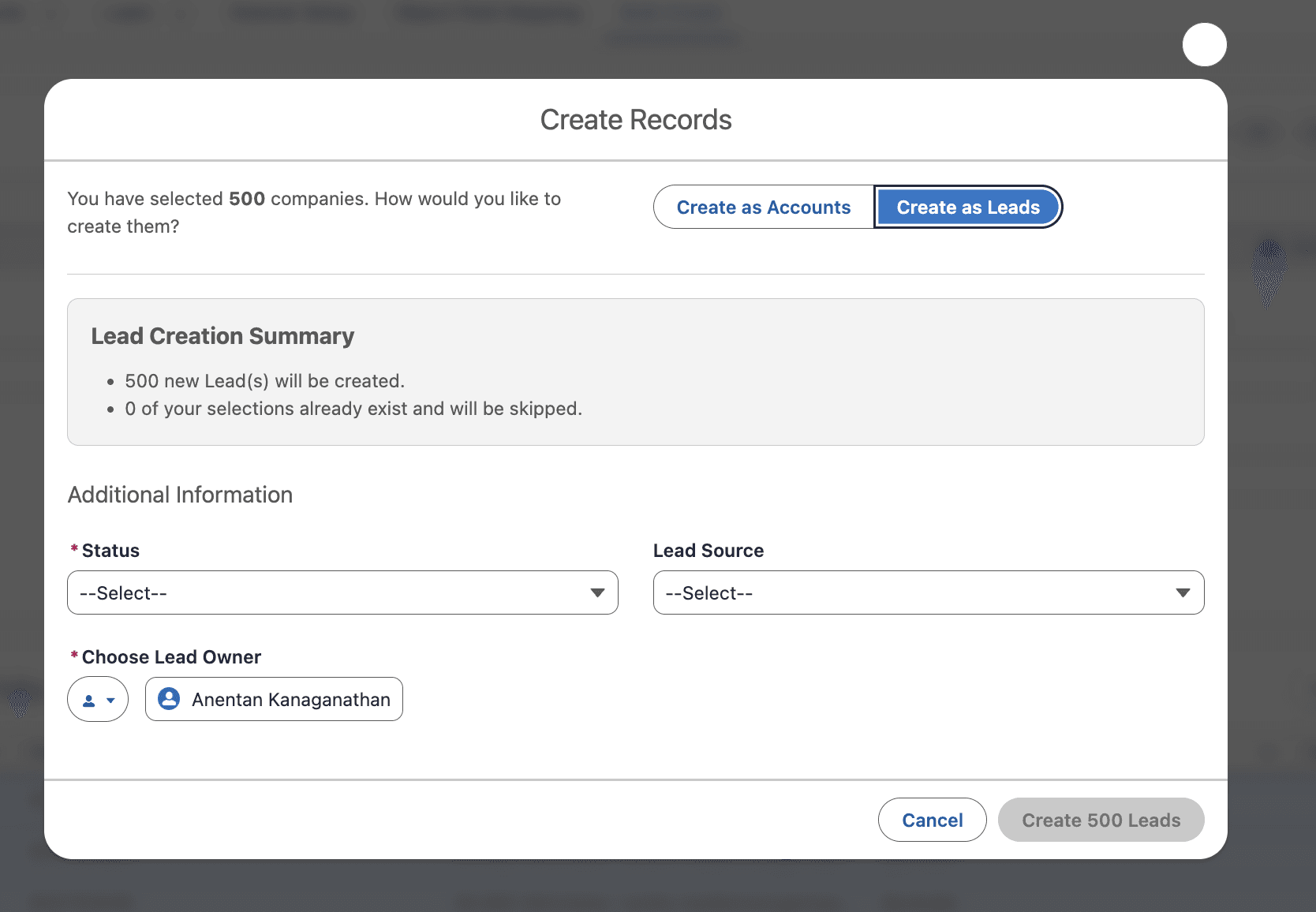Toggle record creation mode to Accounts
This screenshot has height=912, width=1316.
[x=762, y=207]
